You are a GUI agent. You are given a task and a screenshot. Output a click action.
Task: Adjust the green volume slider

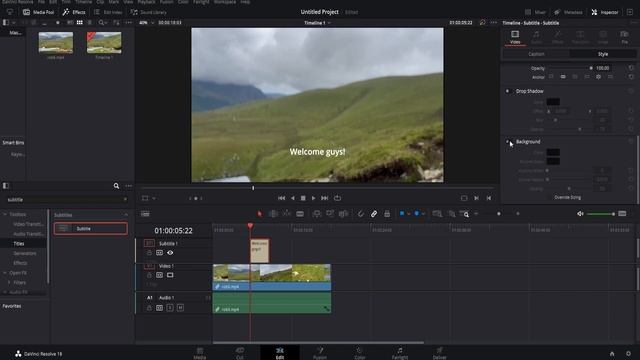(x=600, y=214)
